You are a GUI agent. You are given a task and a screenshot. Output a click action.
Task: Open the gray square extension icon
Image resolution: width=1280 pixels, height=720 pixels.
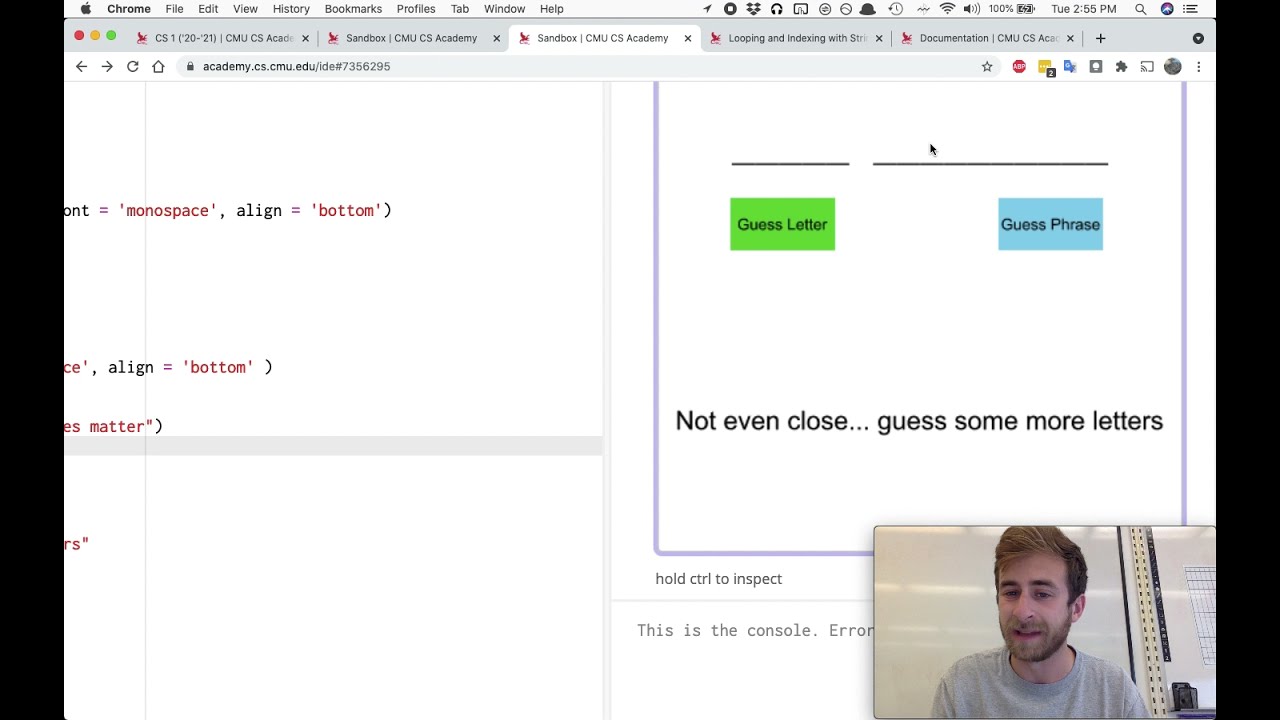1096,66
